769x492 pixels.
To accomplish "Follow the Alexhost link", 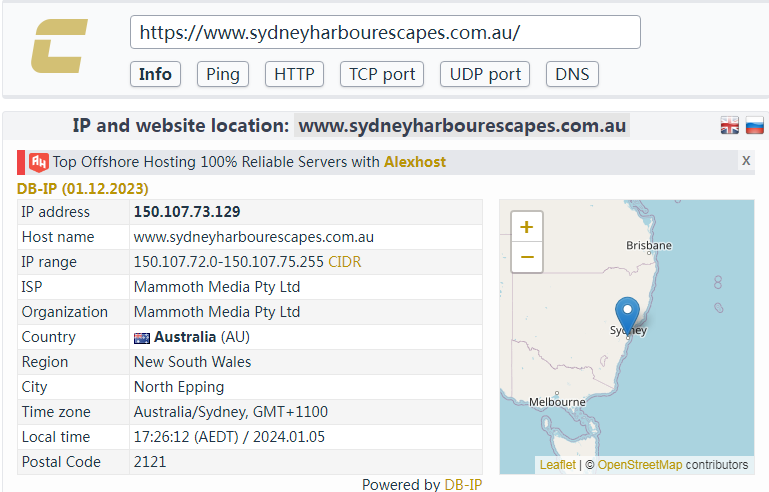I will (x=415, y=162).
